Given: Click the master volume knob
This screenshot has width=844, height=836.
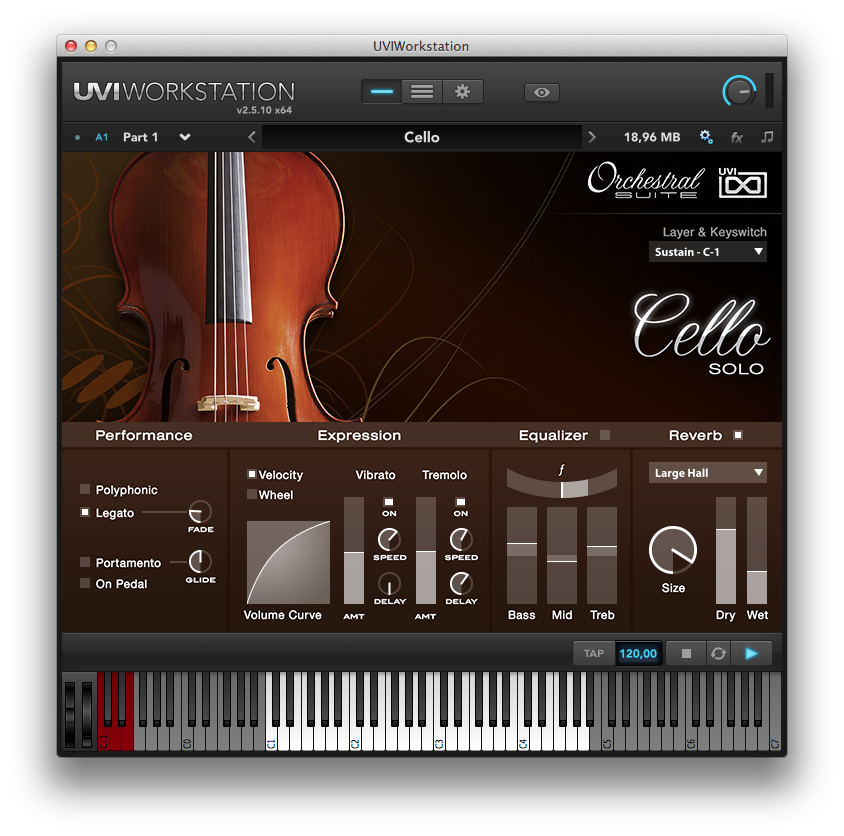Looking at the screenshot, I should [740, 92].
